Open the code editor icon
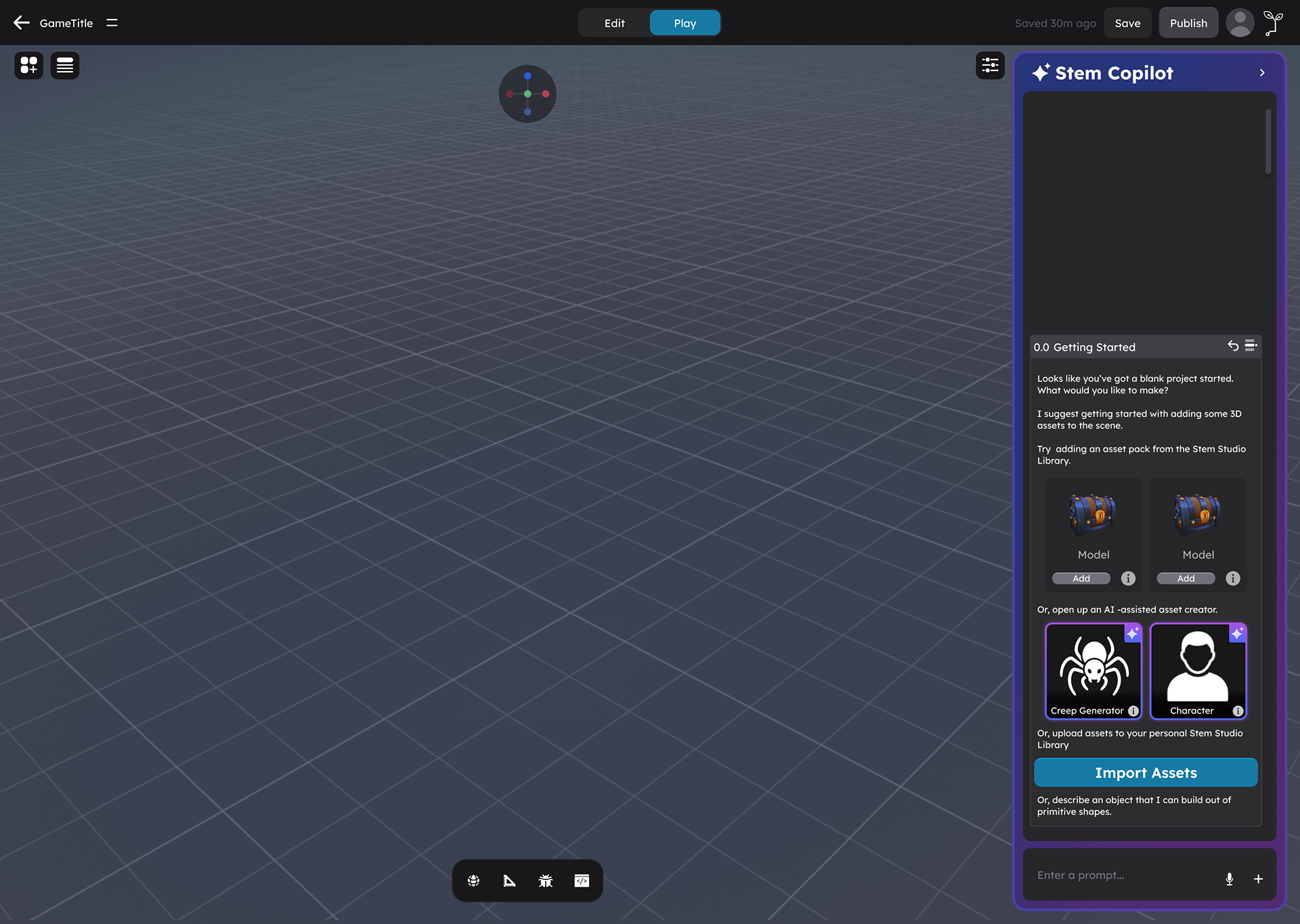Screen dimensions: 1300x924 (582, 881)
